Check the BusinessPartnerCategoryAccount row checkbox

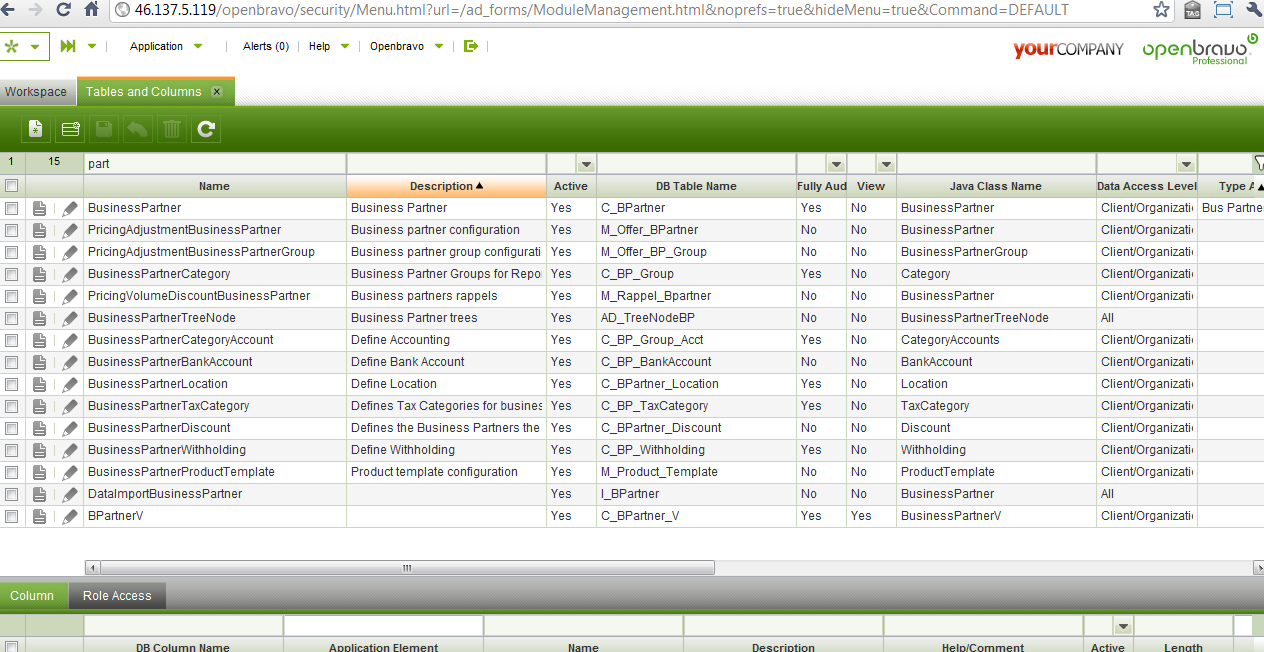(11, 340)
